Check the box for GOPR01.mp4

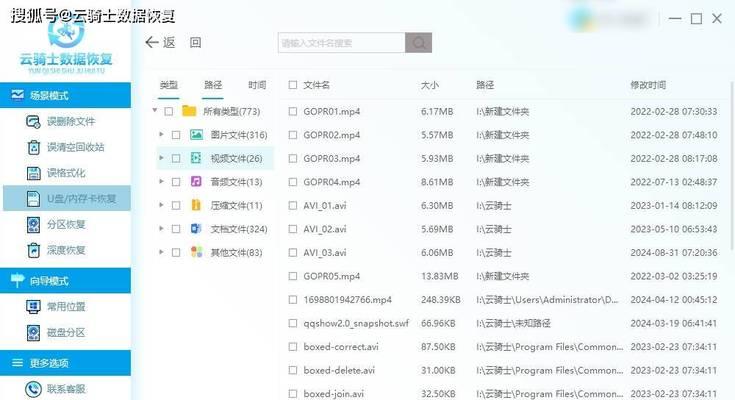292,112
